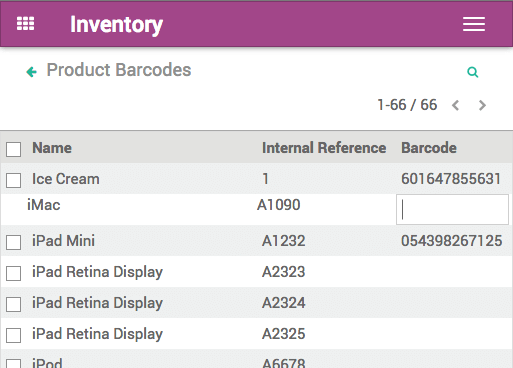The image size is (513, 368).
Task: Open the hamburger menu in header
Action: point(474,24)
